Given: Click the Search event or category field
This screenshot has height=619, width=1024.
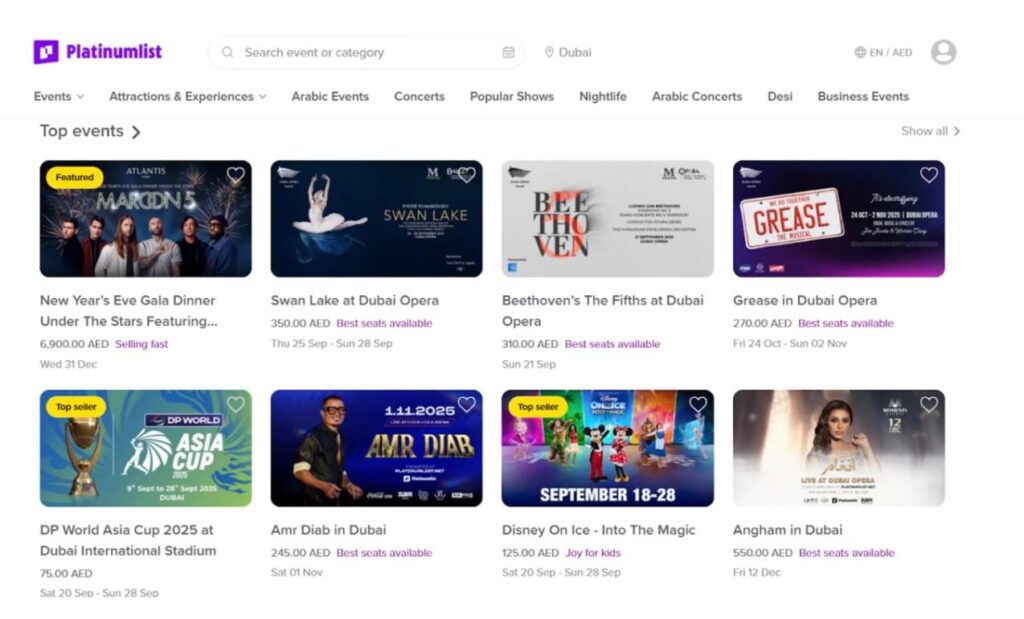Looking at the screenshot, I should click(x=366, y=52).
